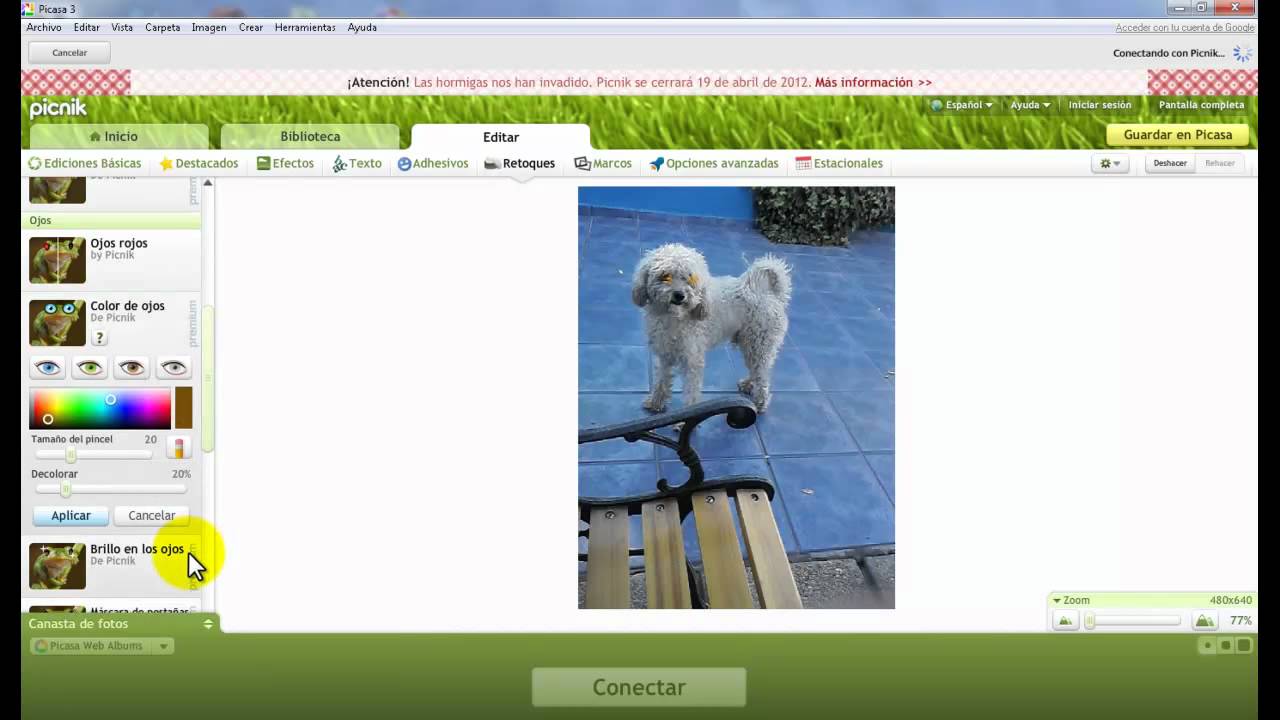Click the brown selected color swatch
Viewport: 1280px width, 720px height.
[x=183, y=409]
